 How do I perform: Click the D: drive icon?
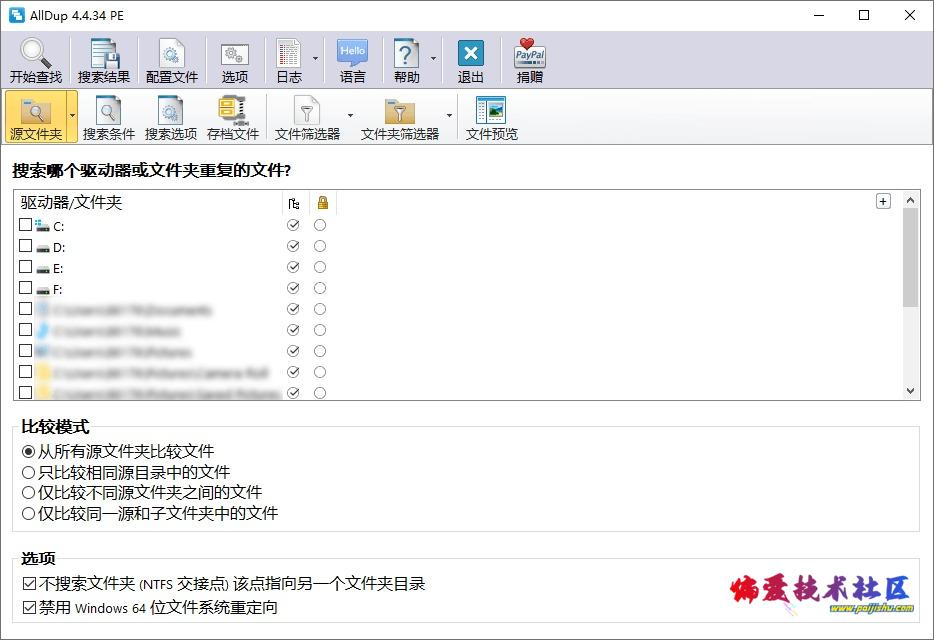click(43, 247)
